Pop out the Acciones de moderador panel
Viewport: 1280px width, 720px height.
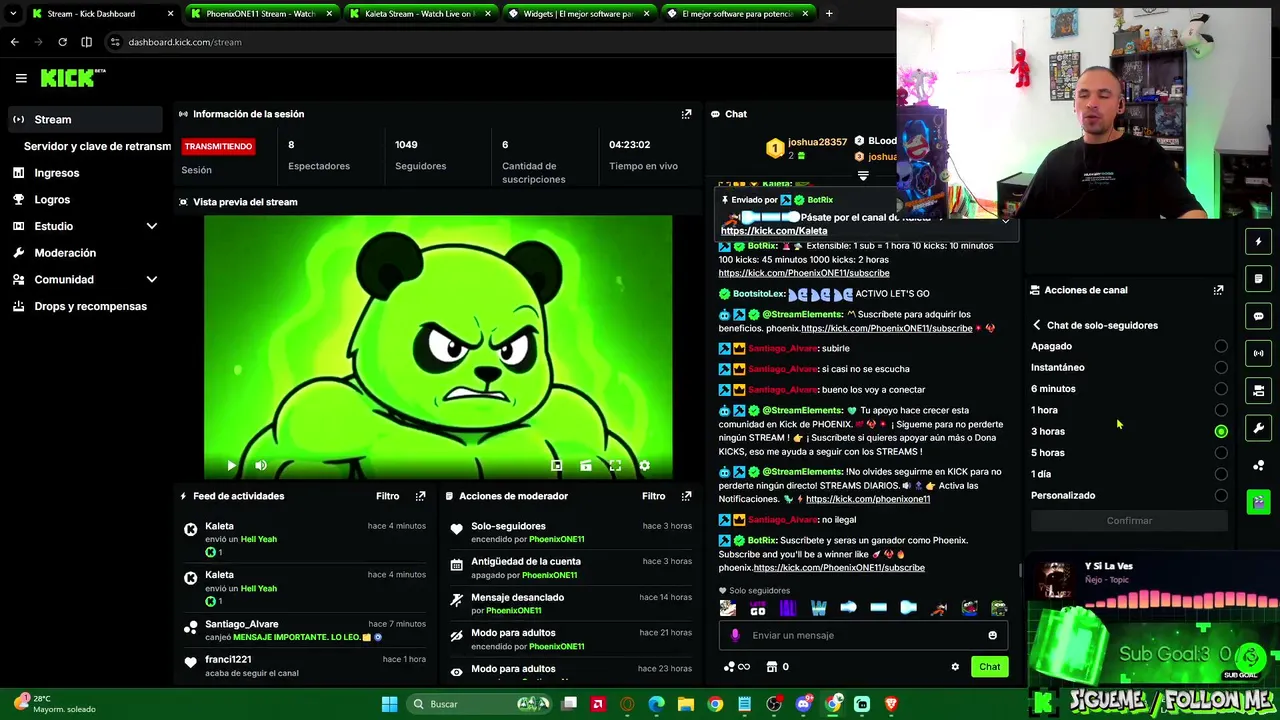(686, 496)
